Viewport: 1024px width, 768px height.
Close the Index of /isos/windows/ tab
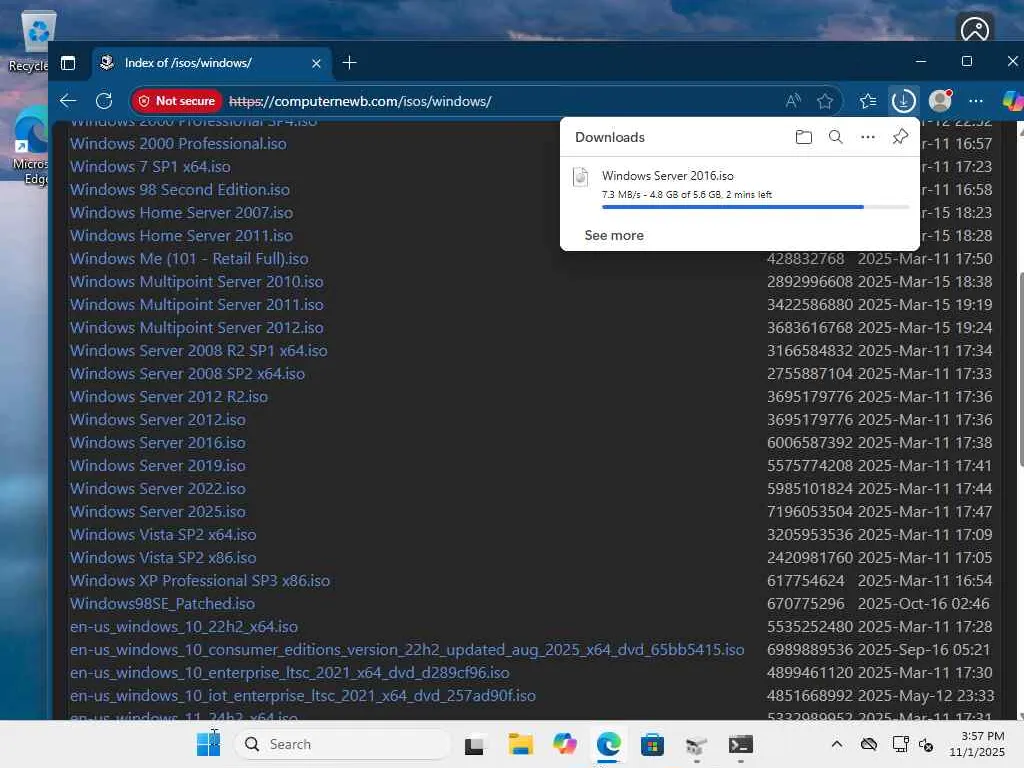point(316,63)
